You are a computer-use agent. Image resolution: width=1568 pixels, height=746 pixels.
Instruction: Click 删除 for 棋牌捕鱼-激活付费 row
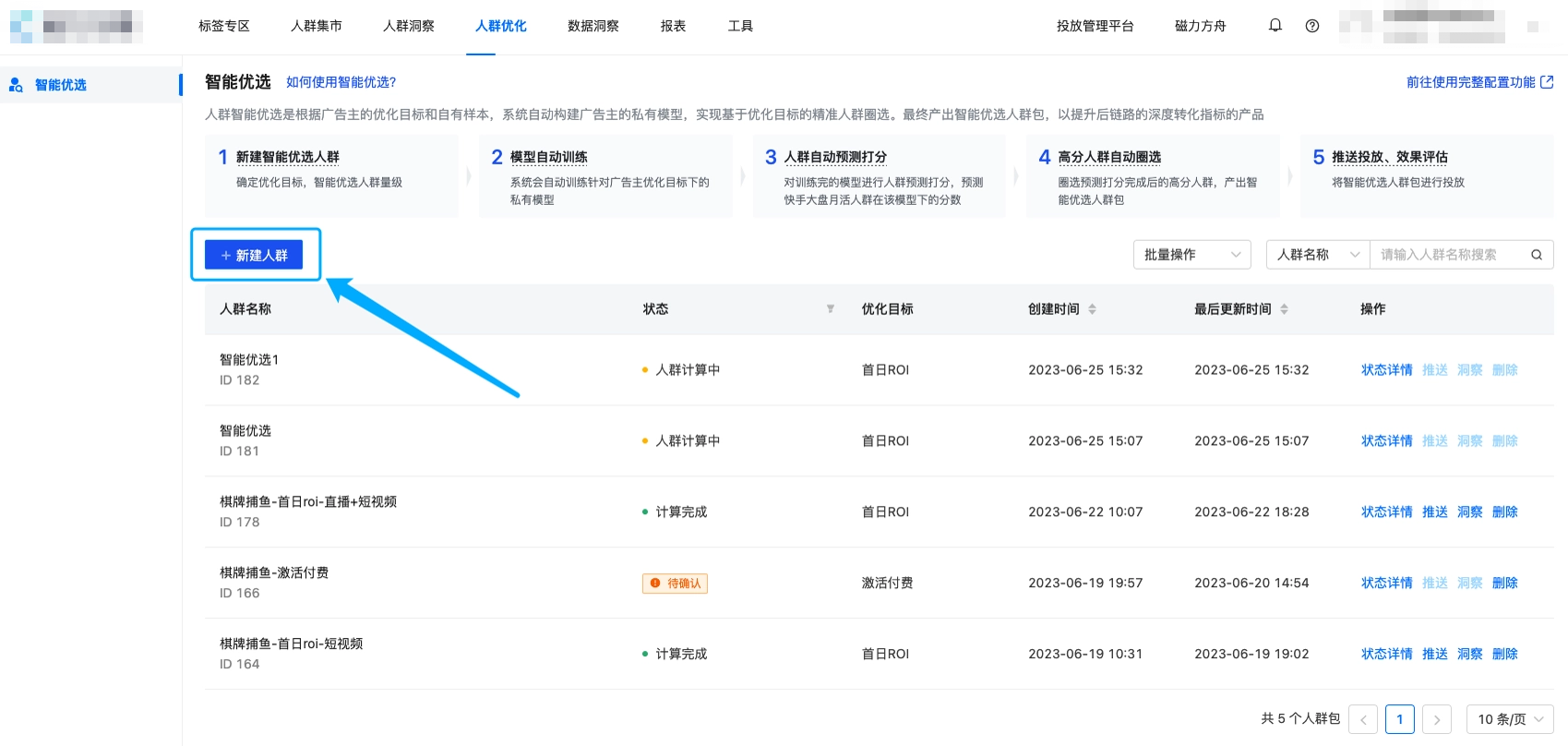[1505, 584]
